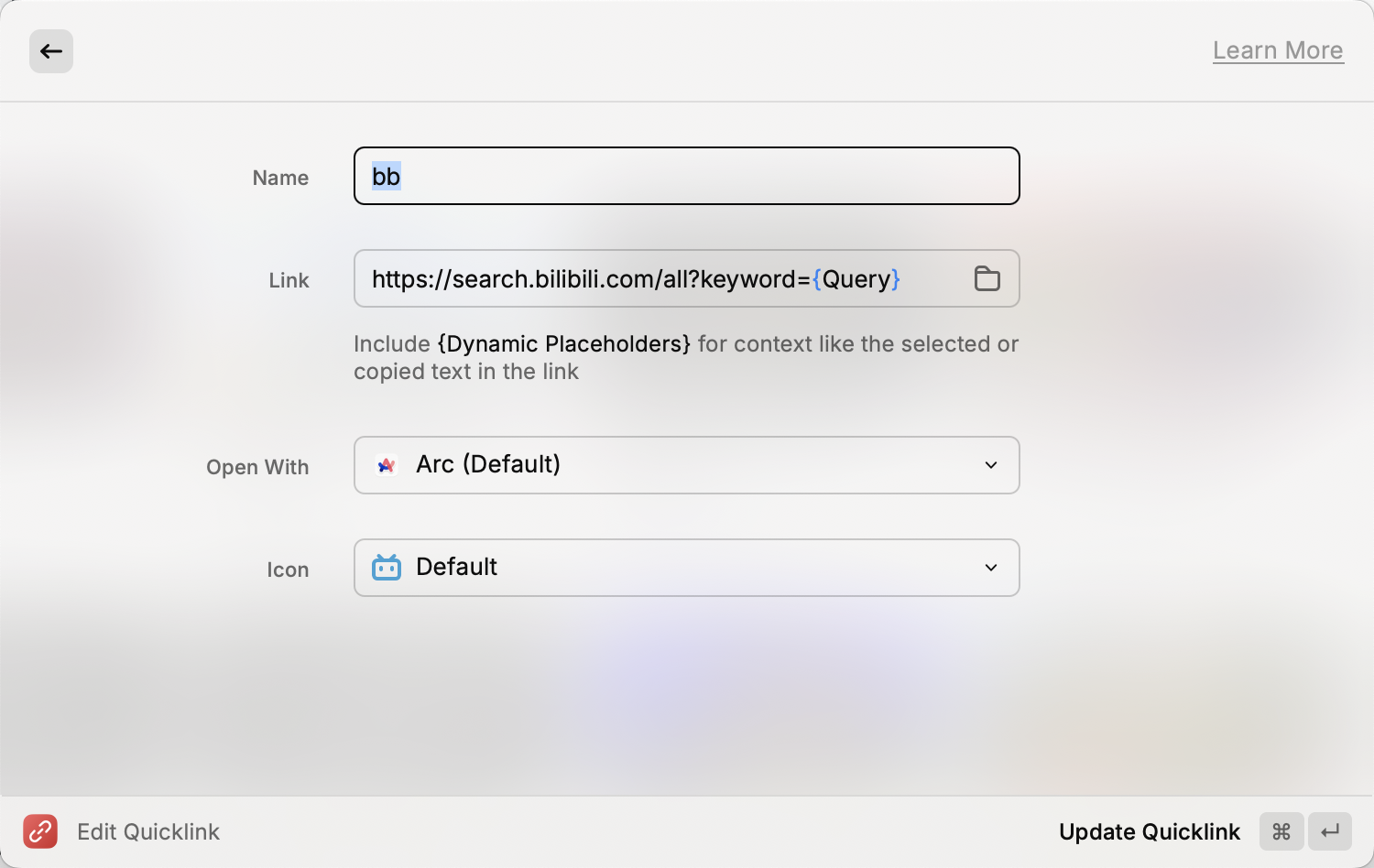The image size is (1374, 868).
Task: Select the highlighted bb text in Name
Action: [x=386, y=177]
